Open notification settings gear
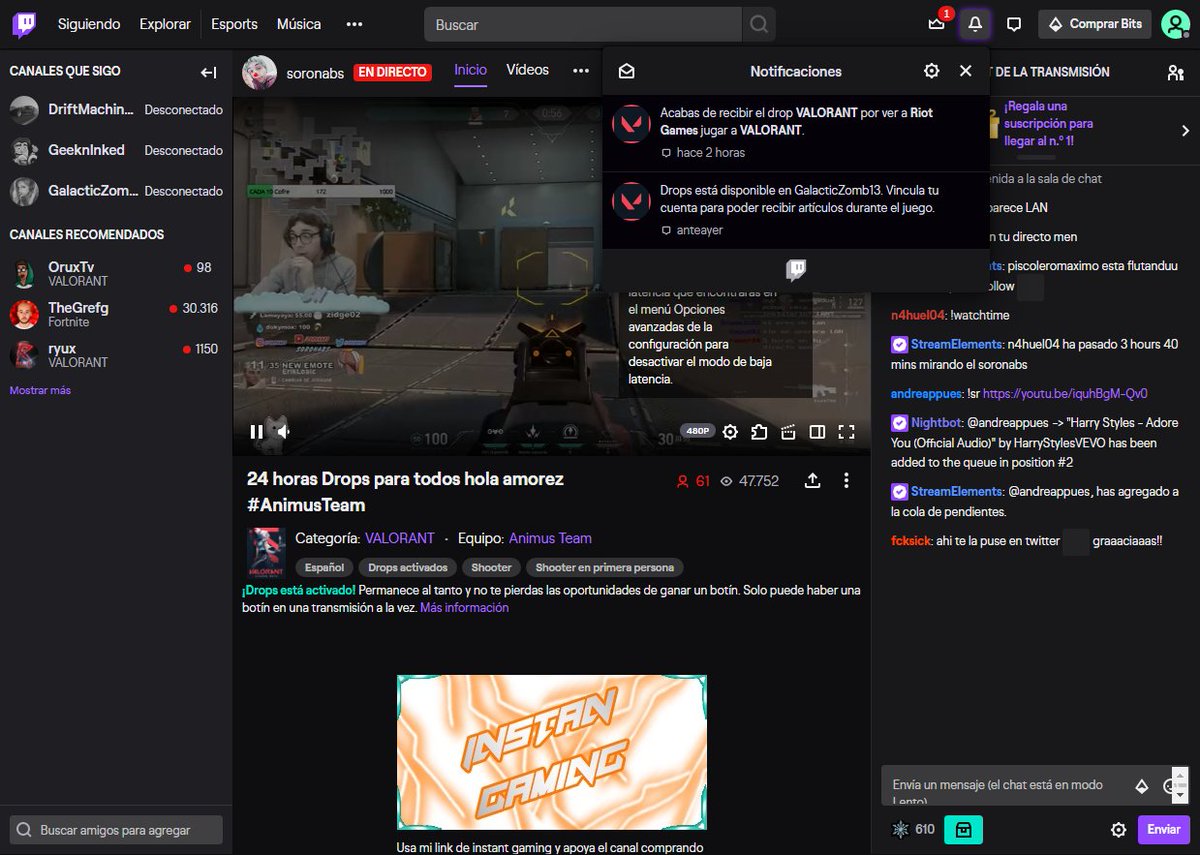 [932, 71]
